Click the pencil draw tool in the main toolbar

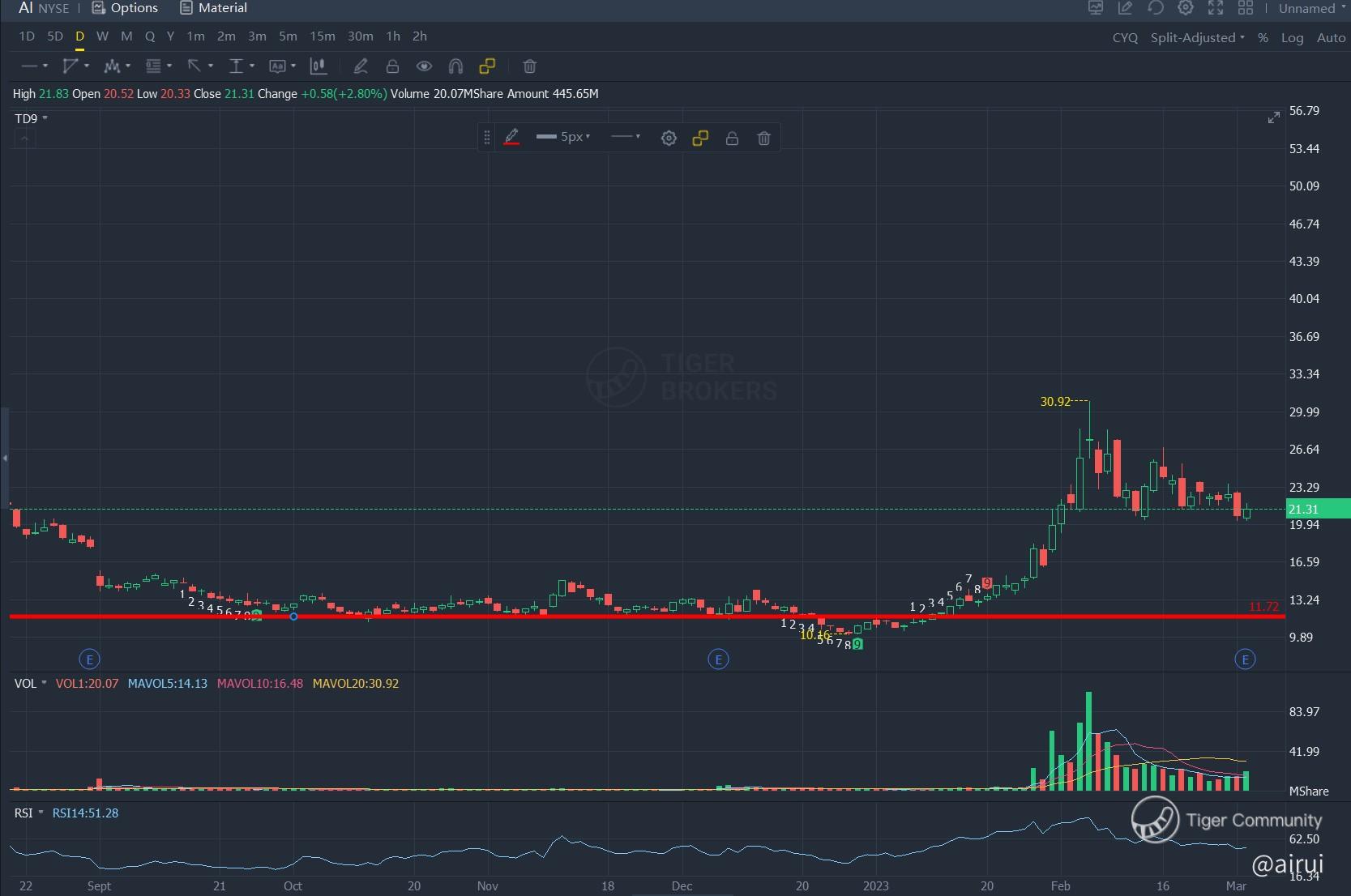361,66
